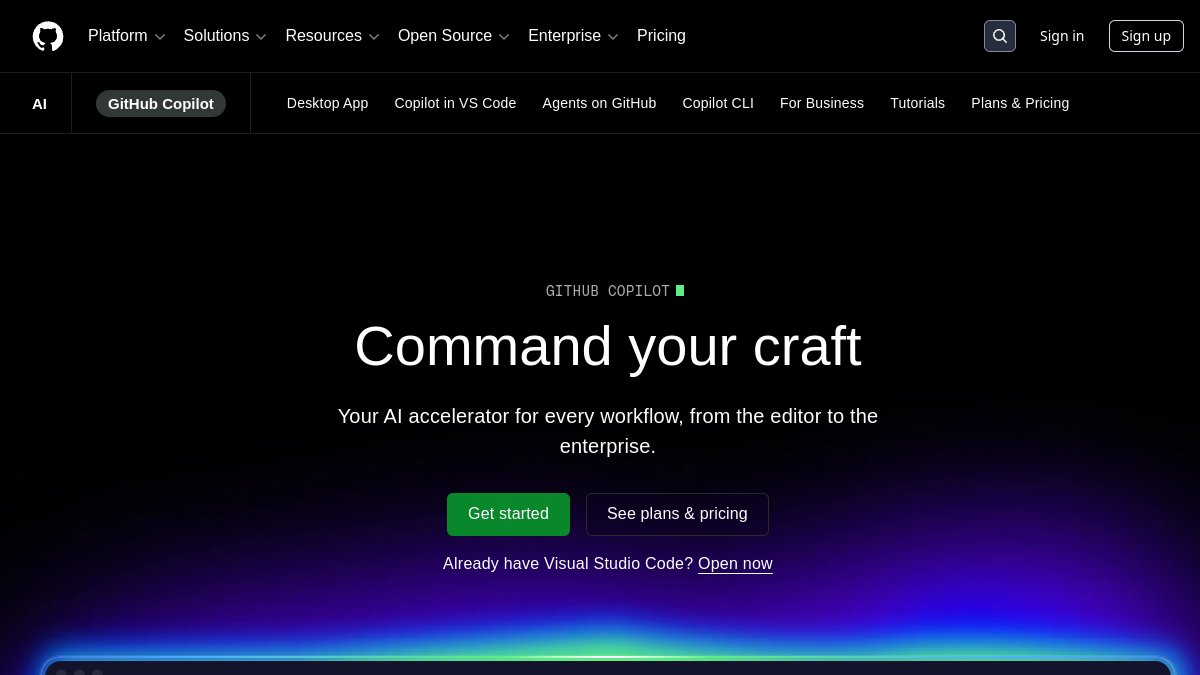The width and height of the screenshot is (1200, 675).
Task: Expand the Resources menu
Action: point(332,36)
